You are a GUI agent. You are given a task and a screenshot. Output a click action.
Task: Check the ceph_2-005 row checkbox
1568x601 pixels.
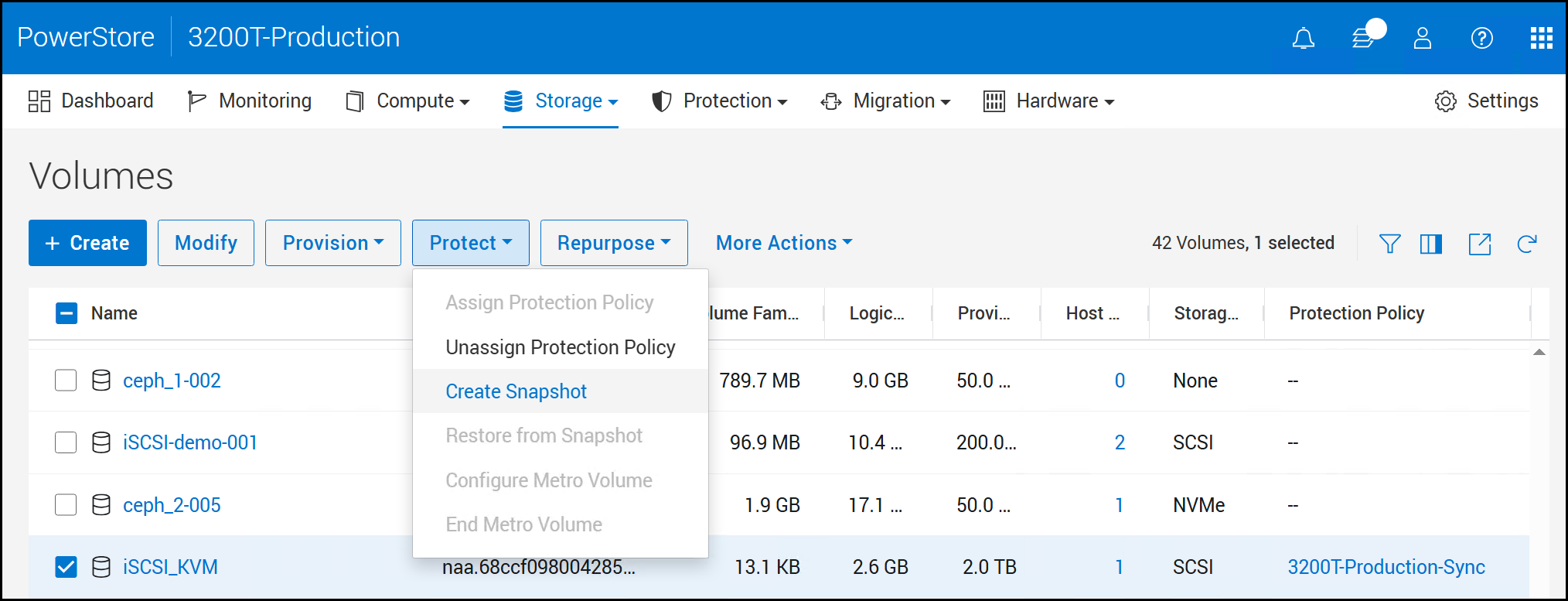[66, 505]
